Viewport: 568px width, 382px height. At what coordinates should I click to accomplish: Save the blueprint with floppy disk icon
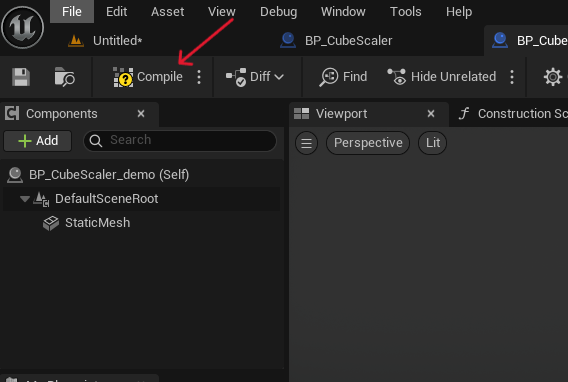coord(21,77)
